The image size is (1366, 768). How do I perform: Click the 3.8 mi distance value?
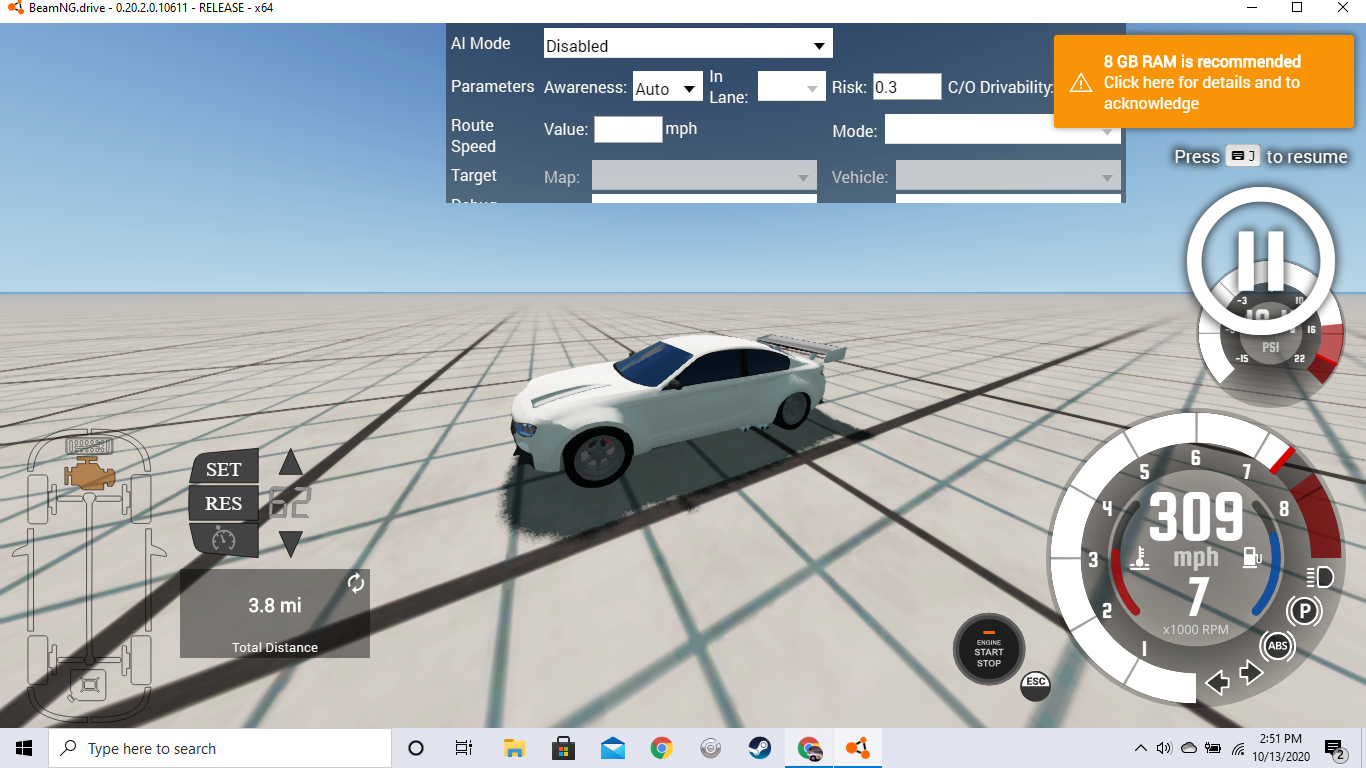(275, 605)
